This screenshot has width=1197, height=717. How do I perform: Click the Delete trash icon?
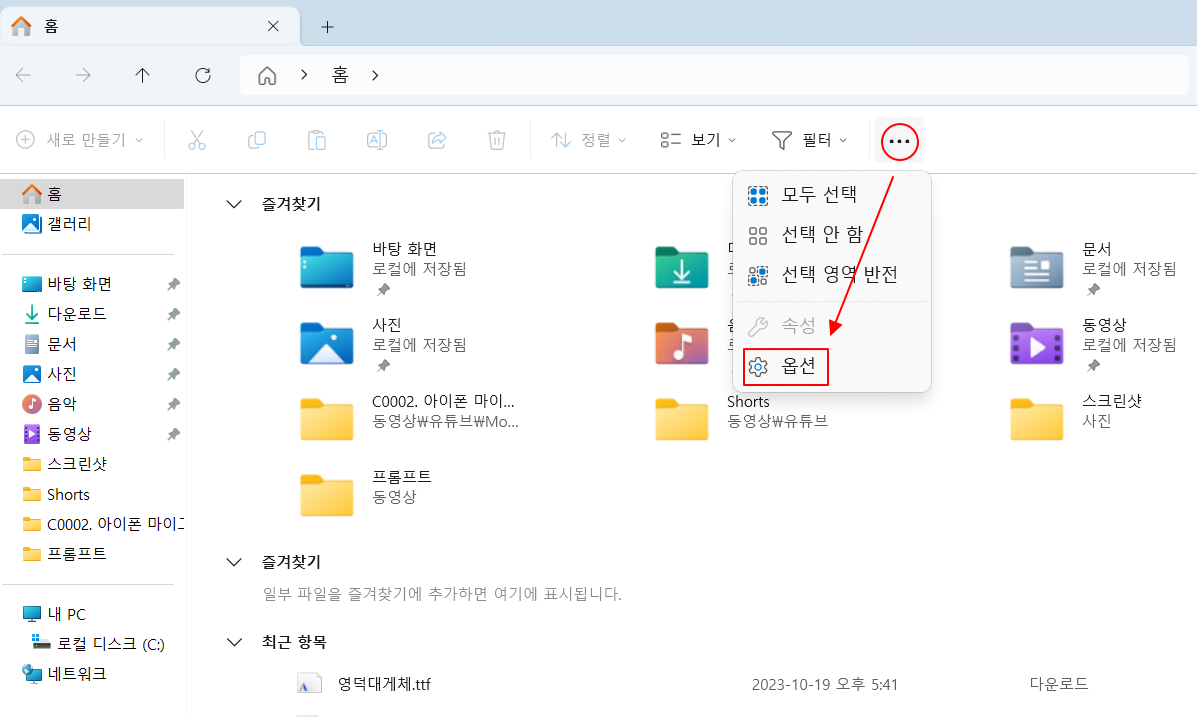[x=497, y=140]
